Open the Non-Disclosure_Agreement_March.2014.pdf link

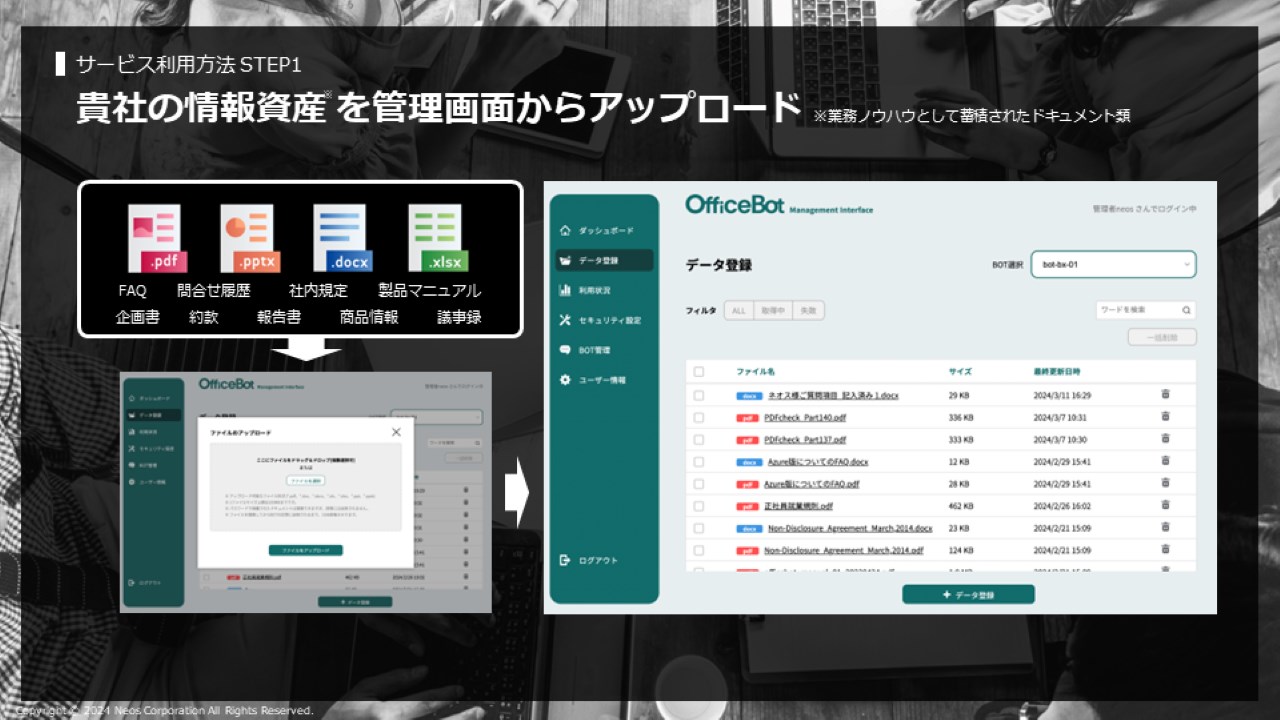click(x=844, y=550)
